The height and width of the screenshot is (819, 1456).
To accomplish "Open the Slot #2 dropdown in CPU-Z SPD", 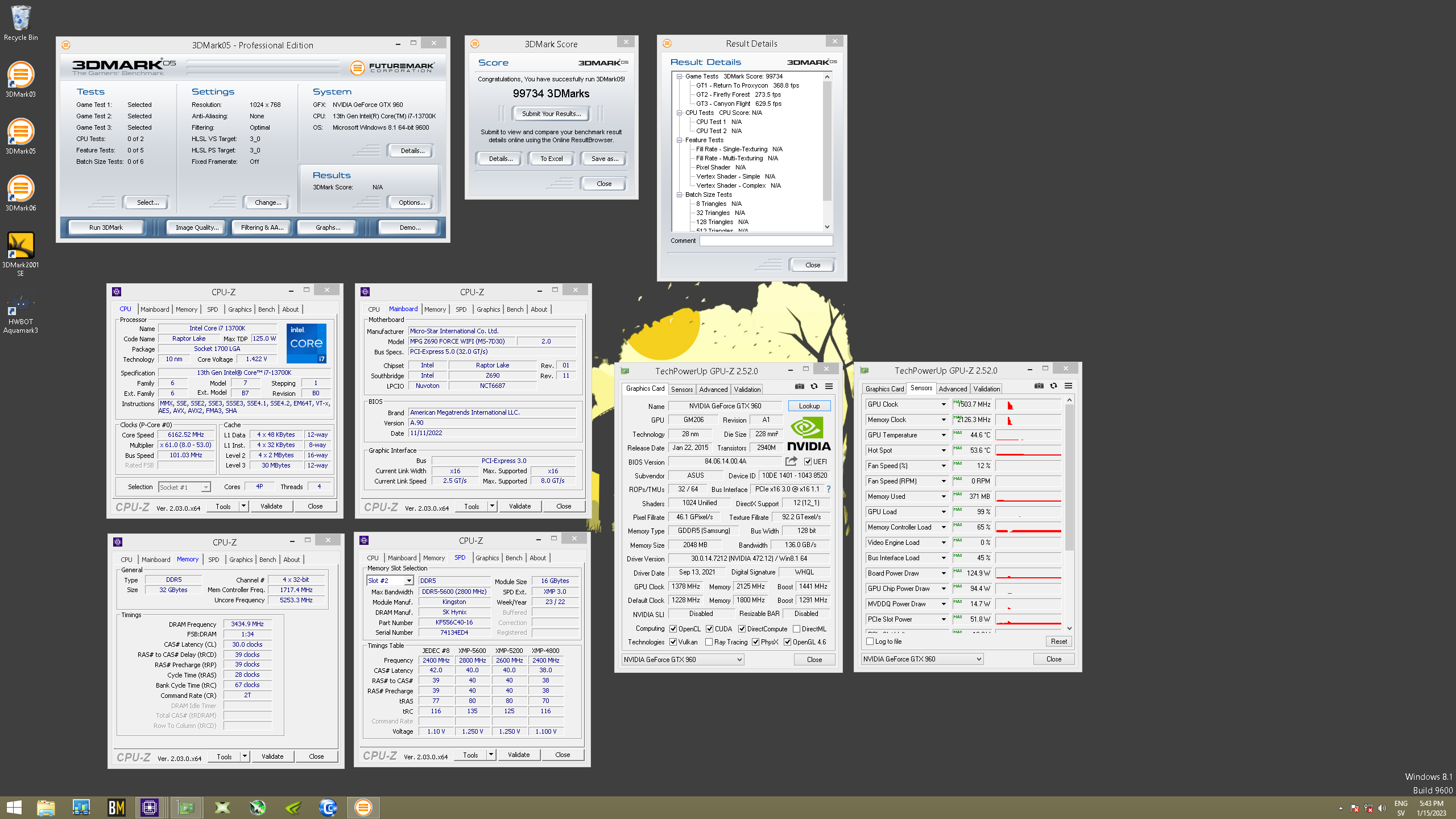I will tap(390, 581).
